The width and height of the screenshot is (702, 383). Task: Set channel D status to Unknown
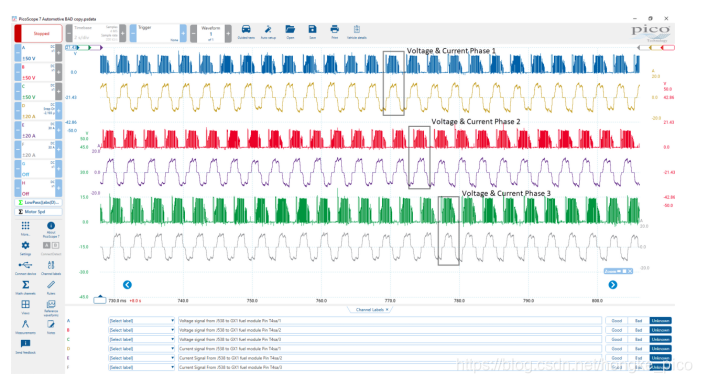point(660,349)
